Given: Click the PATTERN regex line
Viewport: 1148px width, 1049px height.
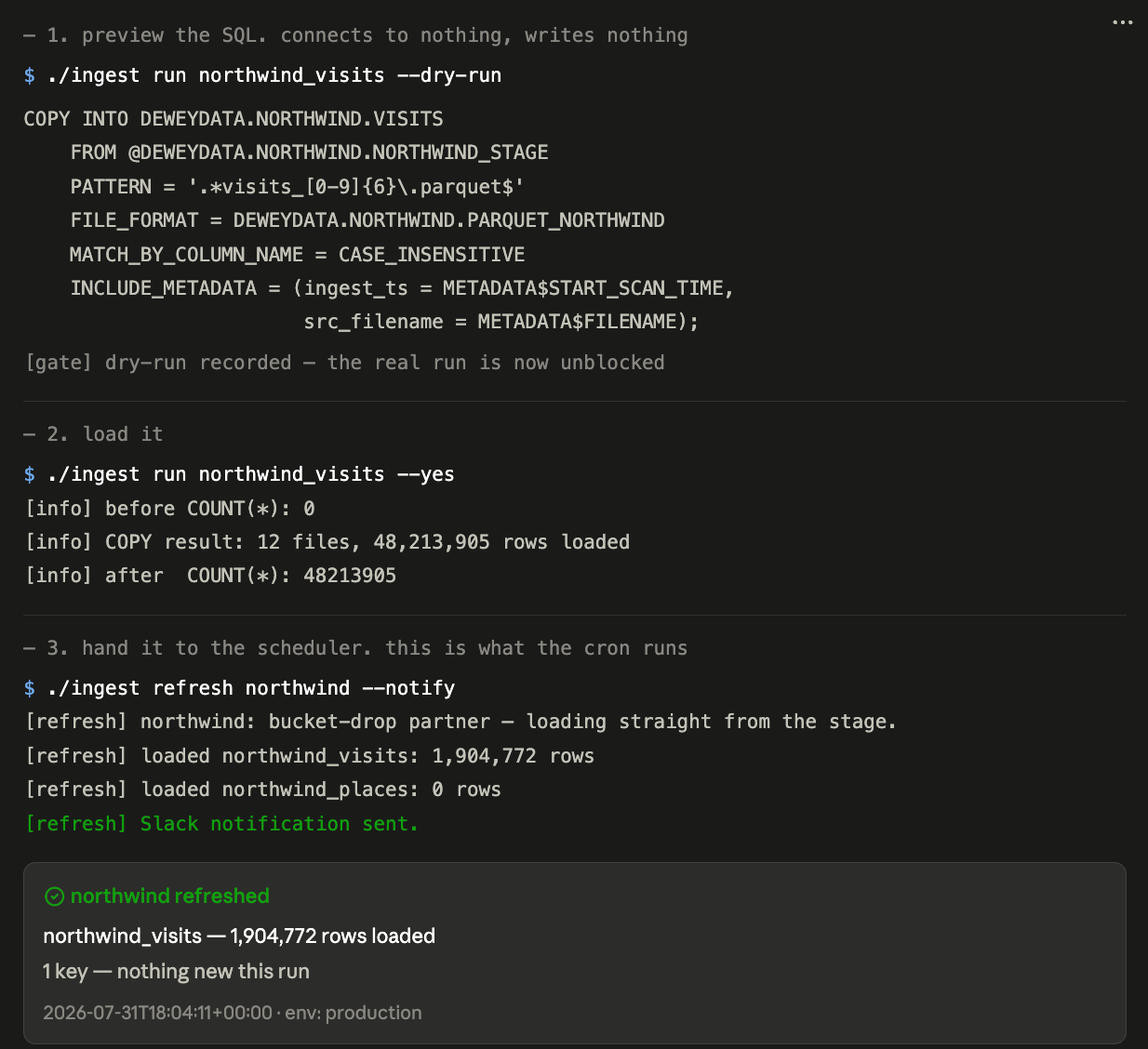Looking at the screenshot, I should (x=297, y=187).
